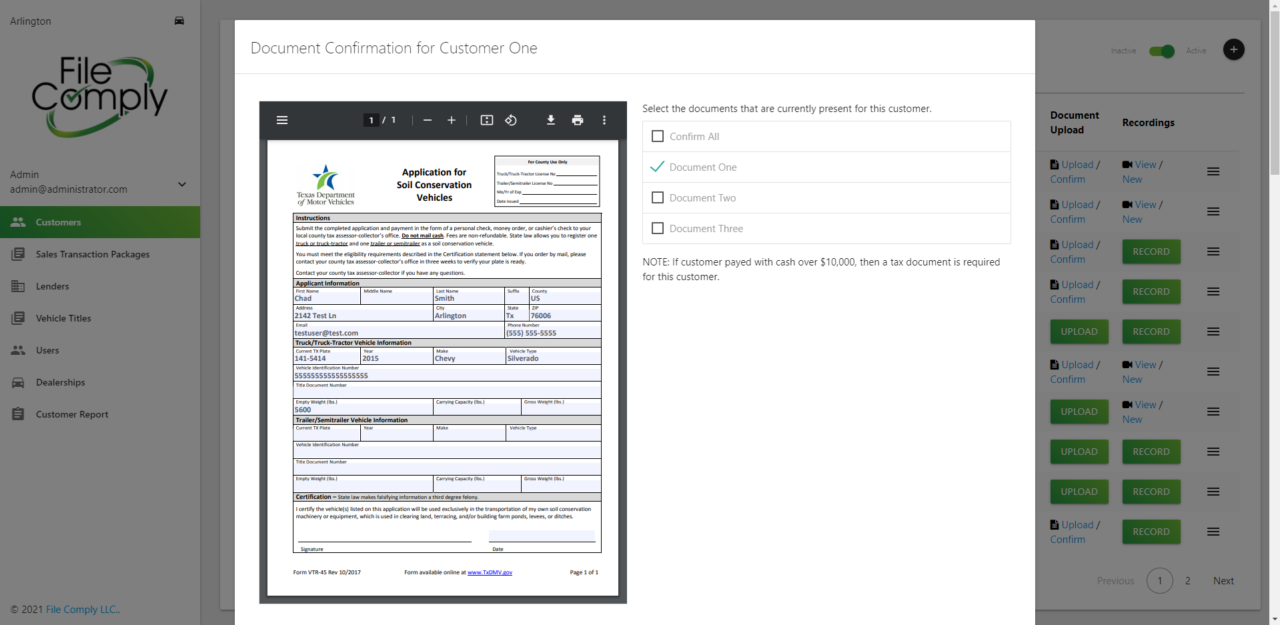
Task: Click the First Name field containing Chad
Action: point(327,298)
